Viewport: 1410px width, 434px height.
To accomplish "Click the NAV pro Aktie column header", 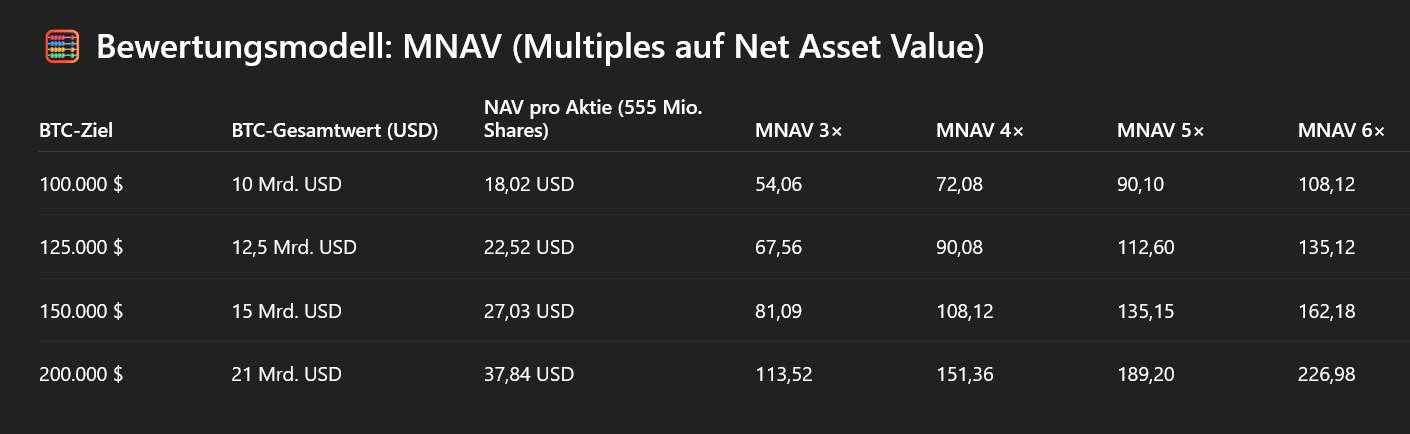I will (593, 119).
